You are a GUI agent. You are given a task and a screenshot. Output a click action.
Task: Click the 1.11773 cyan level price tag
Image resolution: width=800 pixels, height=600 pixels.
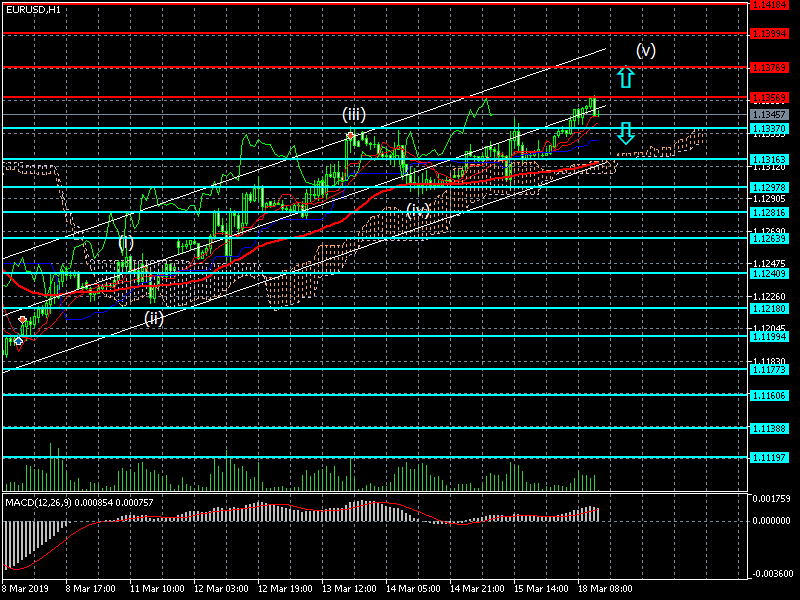click(x=769, y=370)
